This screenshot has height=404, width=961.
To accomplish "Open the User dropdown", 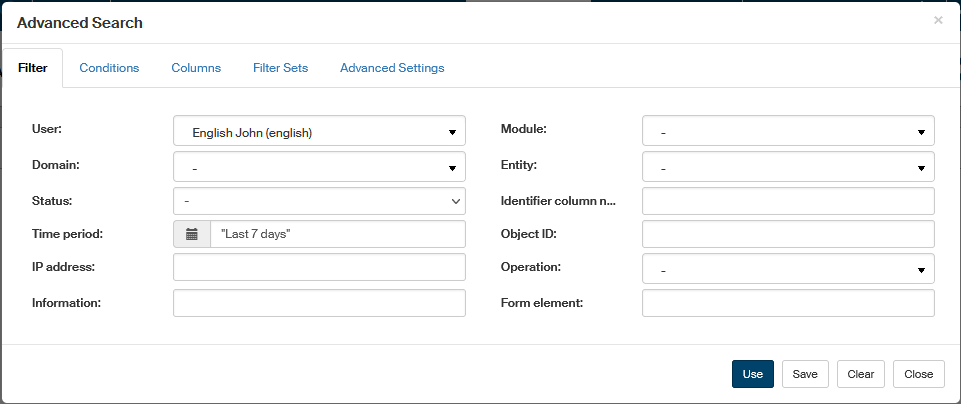I will click(x=319, y=132).
